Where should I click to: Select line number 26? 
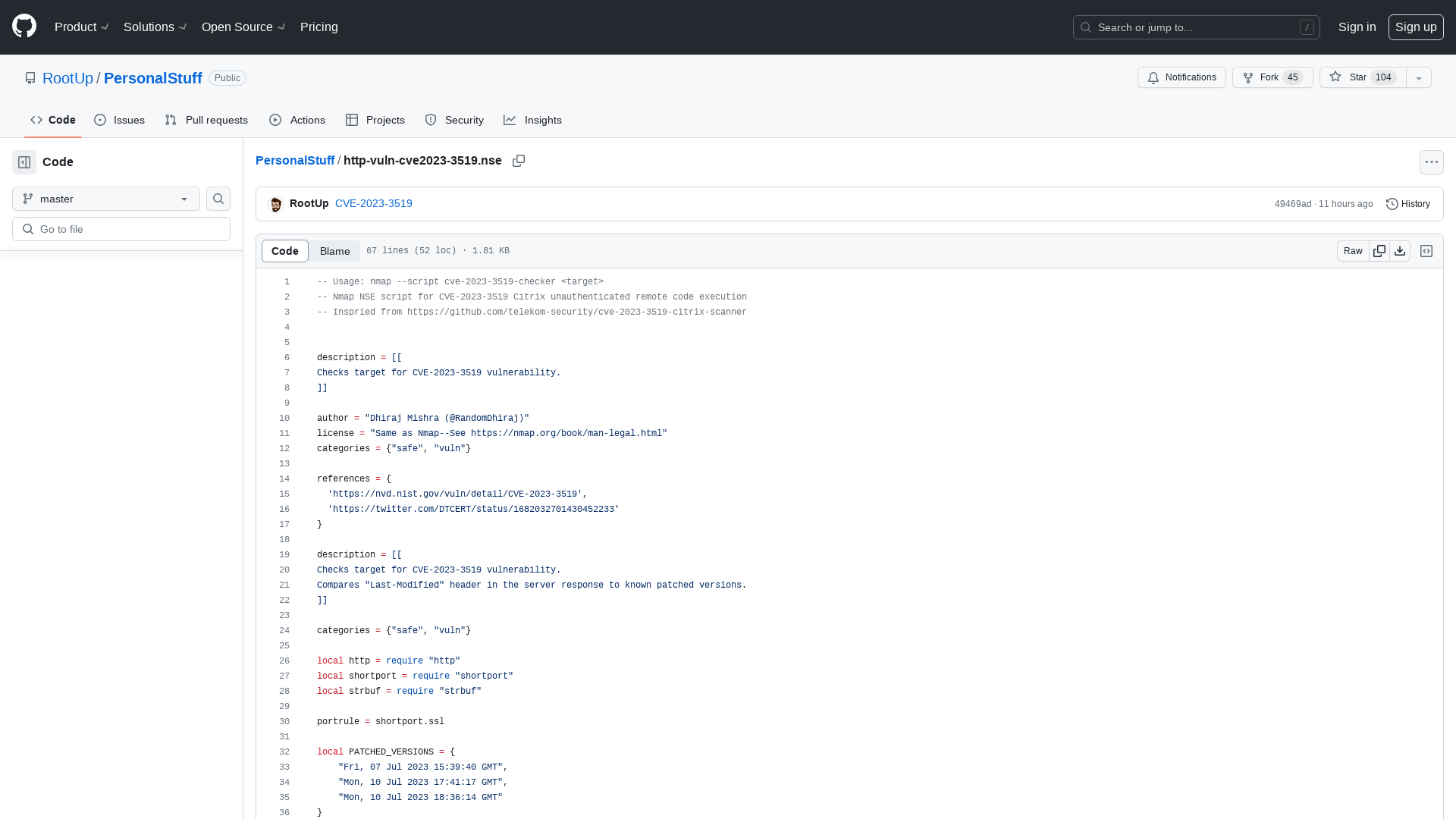pos(284,661)
